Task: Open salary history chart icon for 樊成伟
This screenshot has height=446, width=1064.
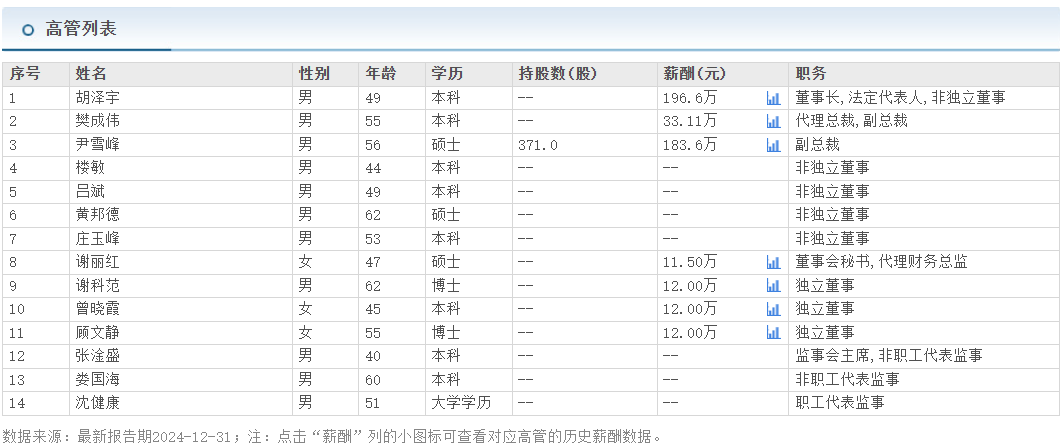Action: [773, 121]
